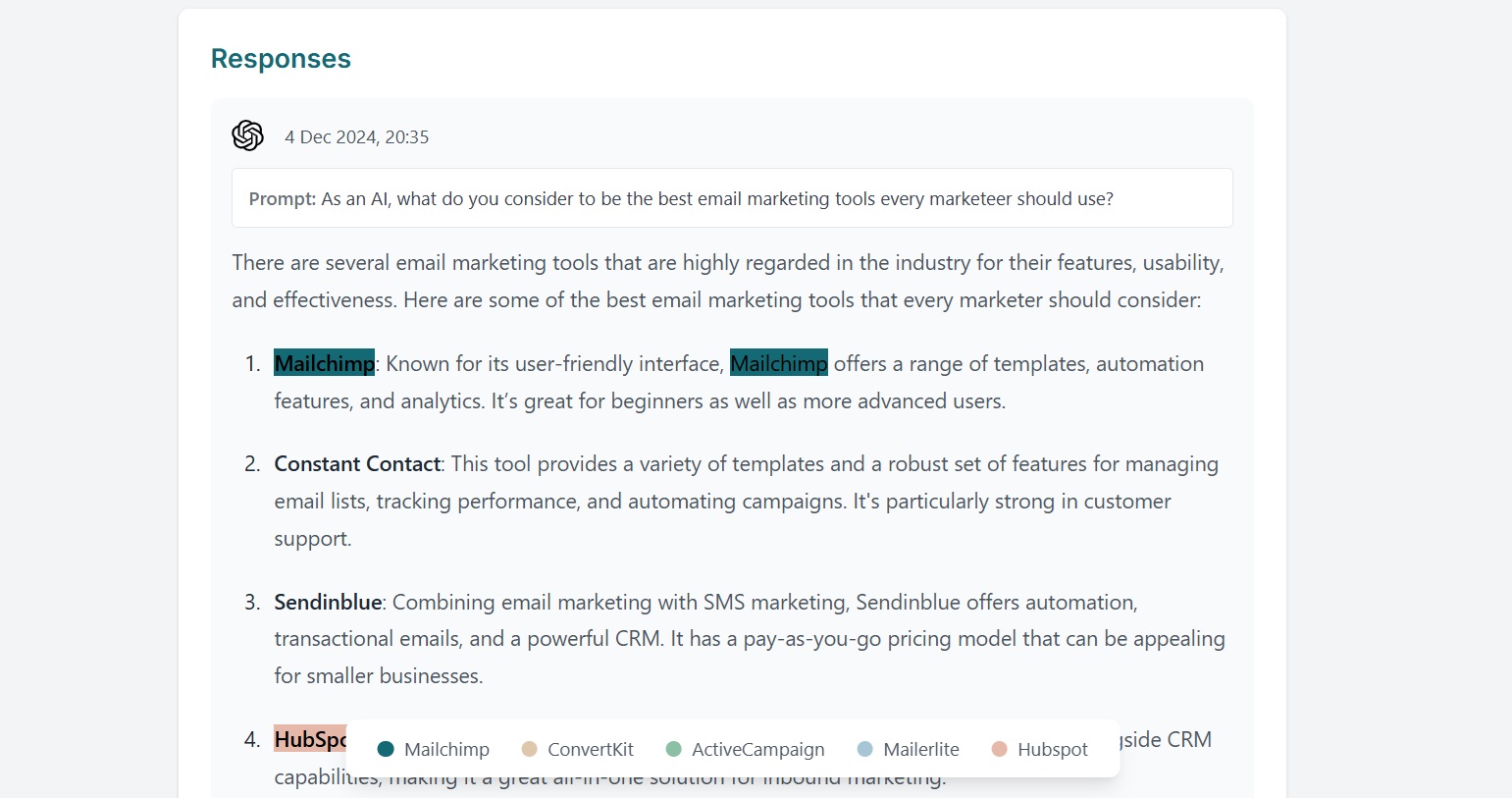The image size is (1512, 798).
Task: Select the Hubspot legend label
Action: [1053, 750]
